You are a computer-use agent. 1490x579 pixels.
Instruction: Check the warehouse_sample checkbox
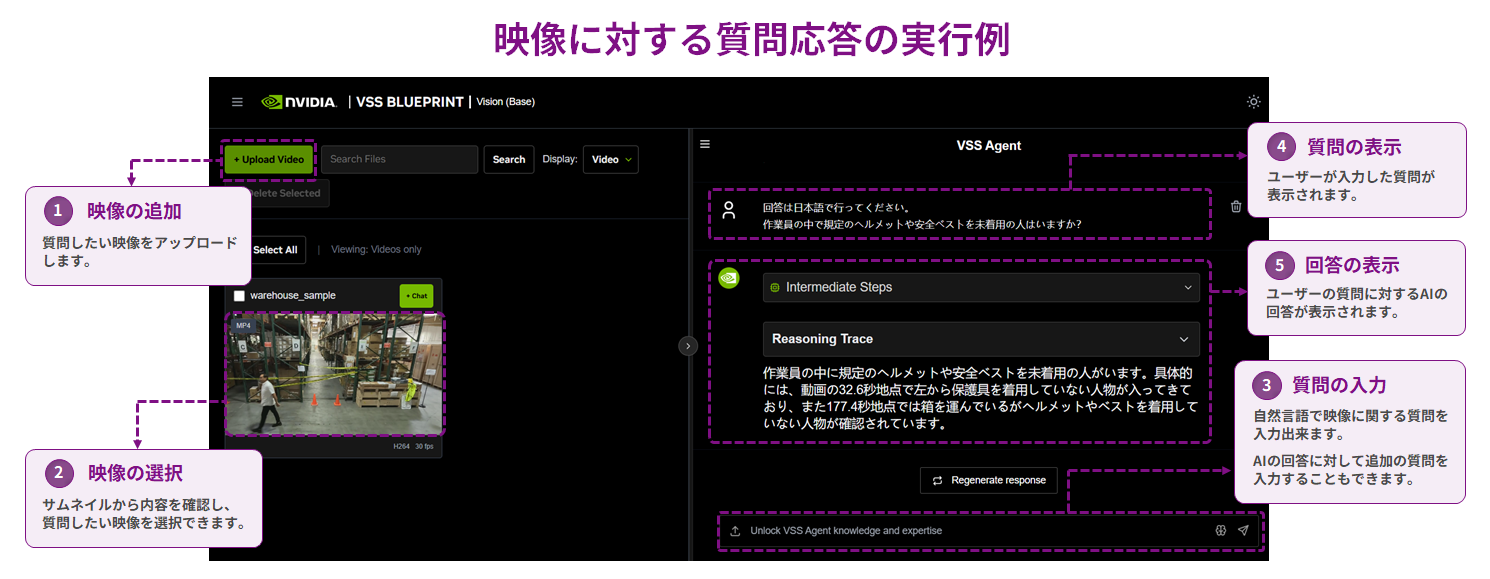(x=239, y=296)
